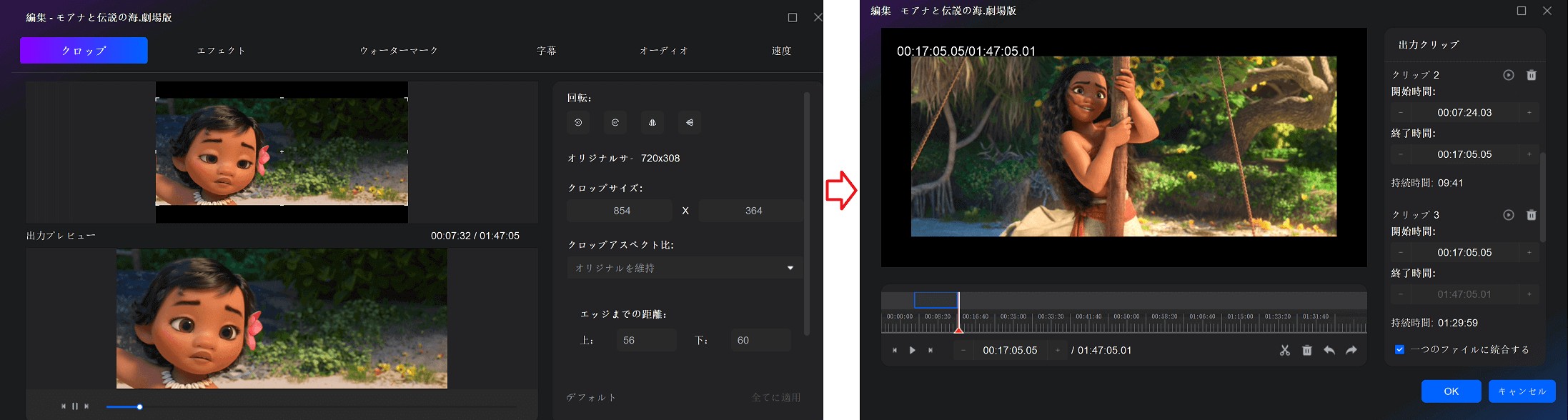Click the crop settings panel scrollbar
Screen dimensions: 1568x420
coord(807,214)
